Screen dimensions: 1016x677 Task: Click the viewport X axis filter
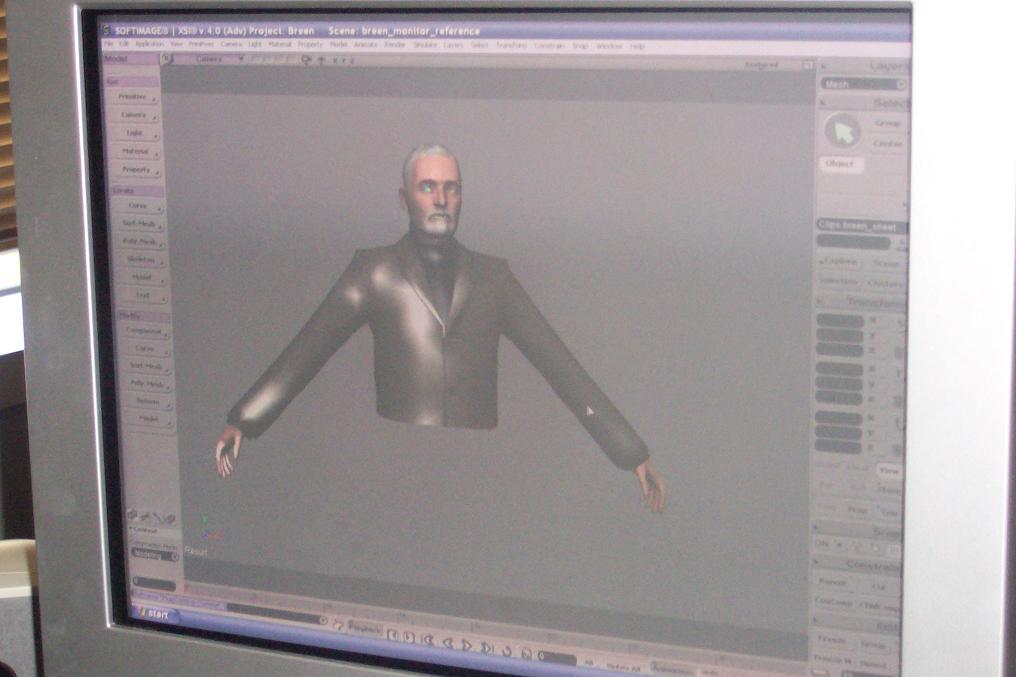pyautogui.click(x=335, y=60)
